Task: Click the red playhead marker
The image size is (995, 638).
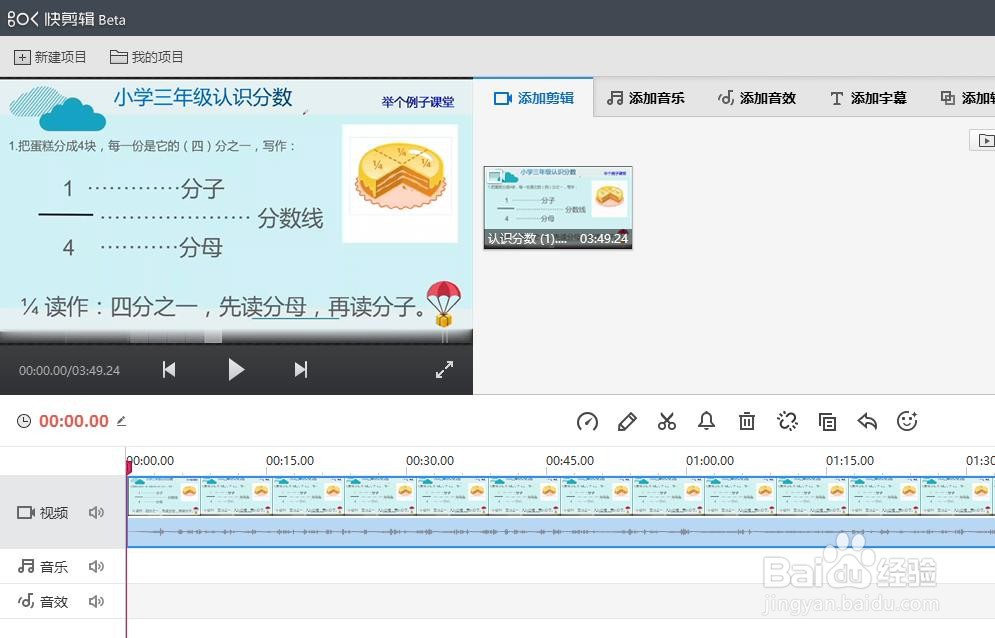Action: (129, 467)
